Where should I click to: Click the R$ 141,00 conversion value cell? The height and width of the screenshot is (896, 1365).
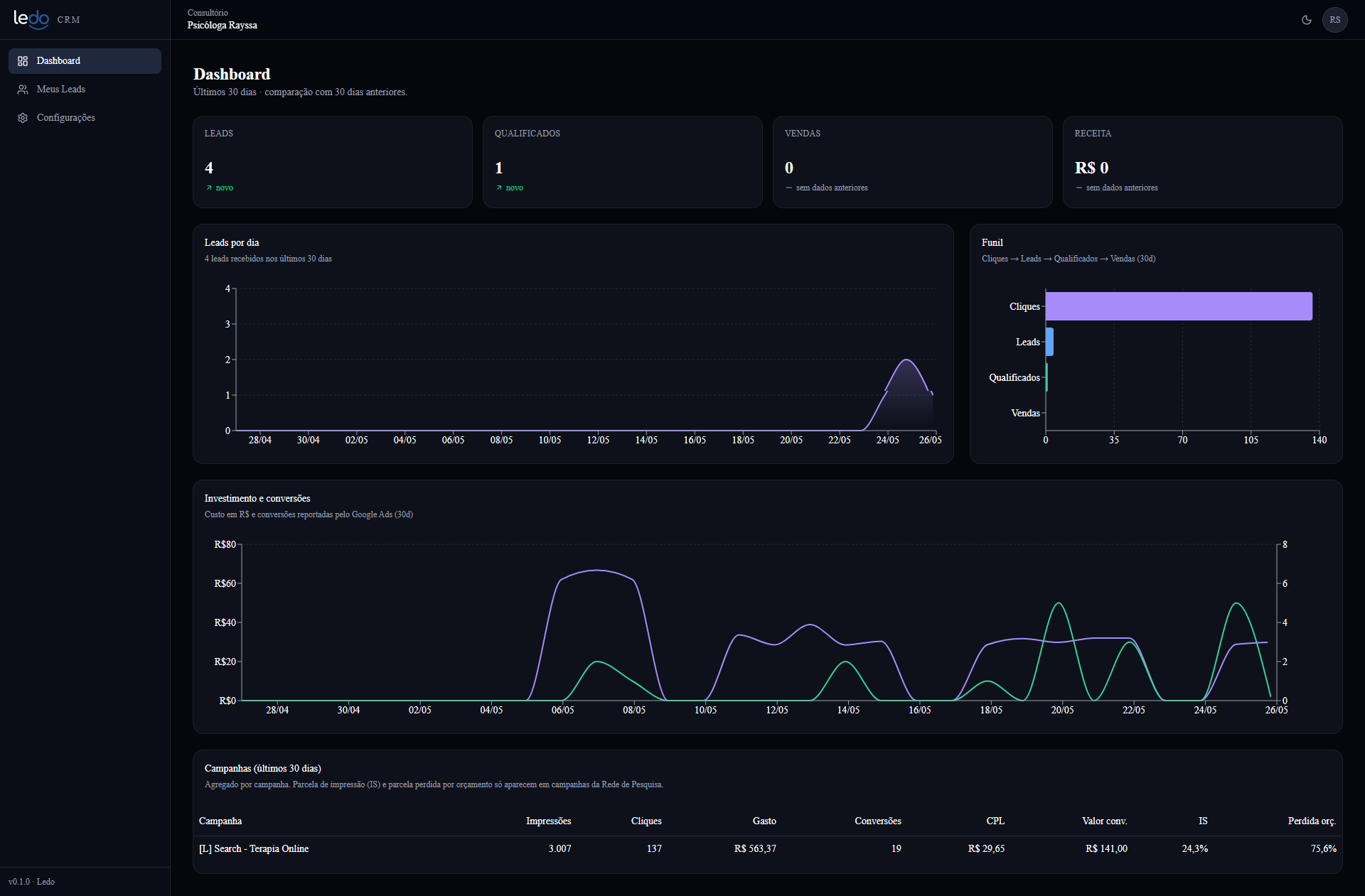[1106, 848]
